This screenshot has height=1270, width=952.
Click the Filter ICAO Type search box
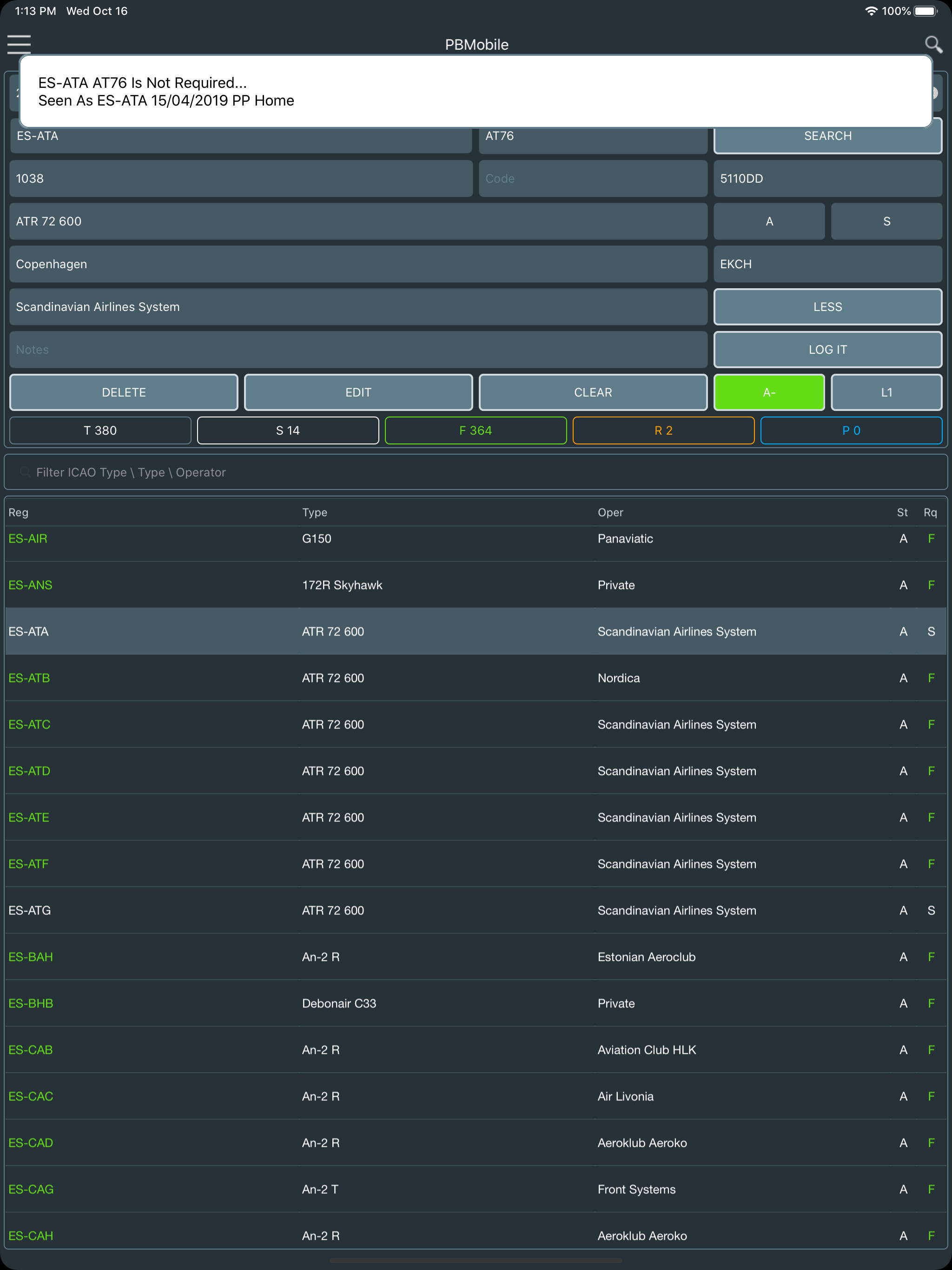tap(476, 472)
